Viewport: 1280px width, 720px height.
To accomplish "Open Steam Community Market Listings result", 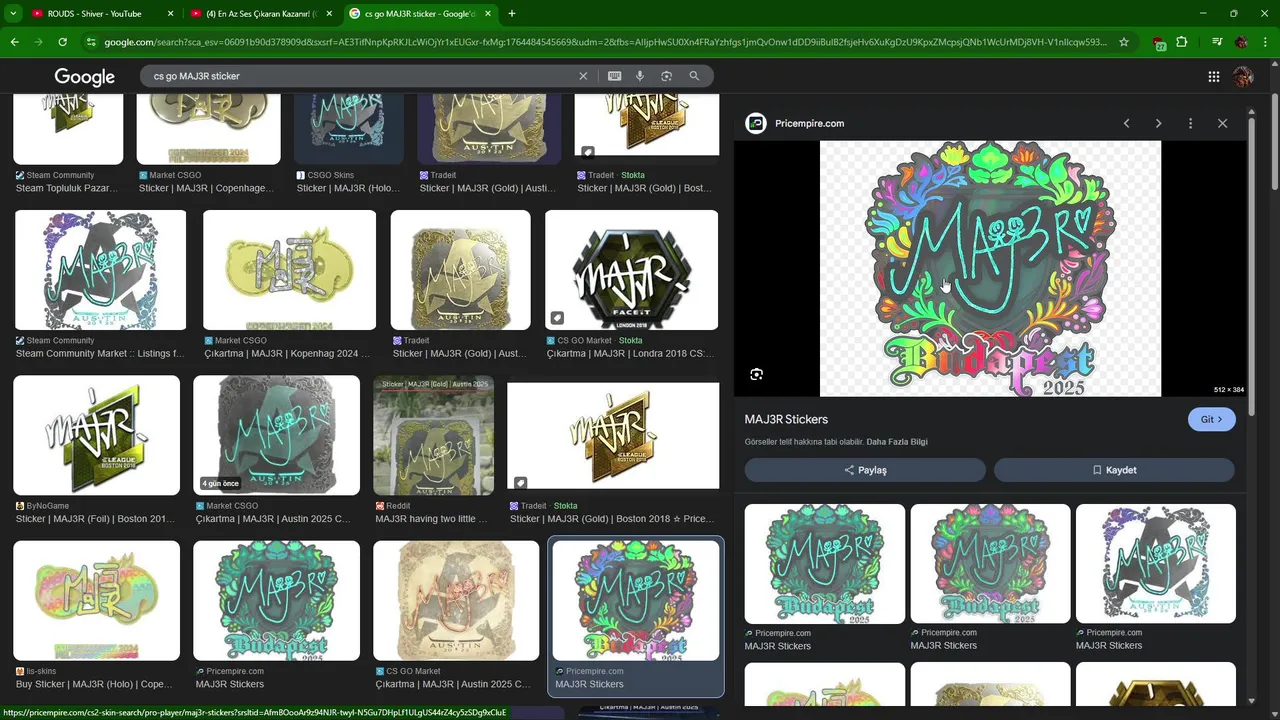I will (x=100, y=270).
